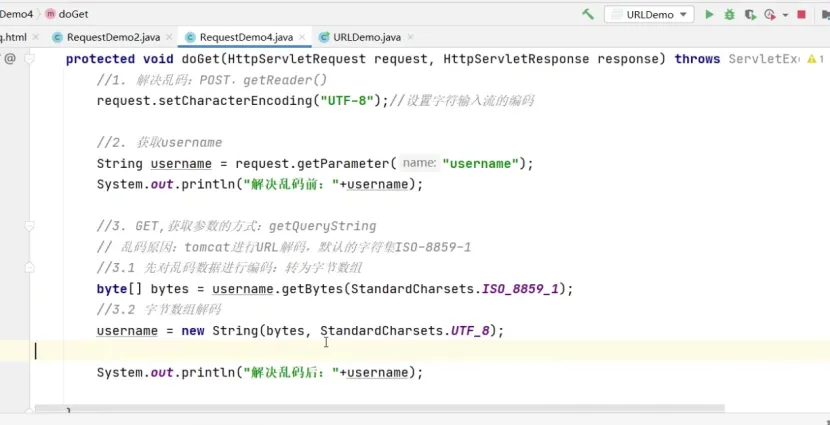
Task: Click the Run with Coverage icon
Action: tap(750, 14)
